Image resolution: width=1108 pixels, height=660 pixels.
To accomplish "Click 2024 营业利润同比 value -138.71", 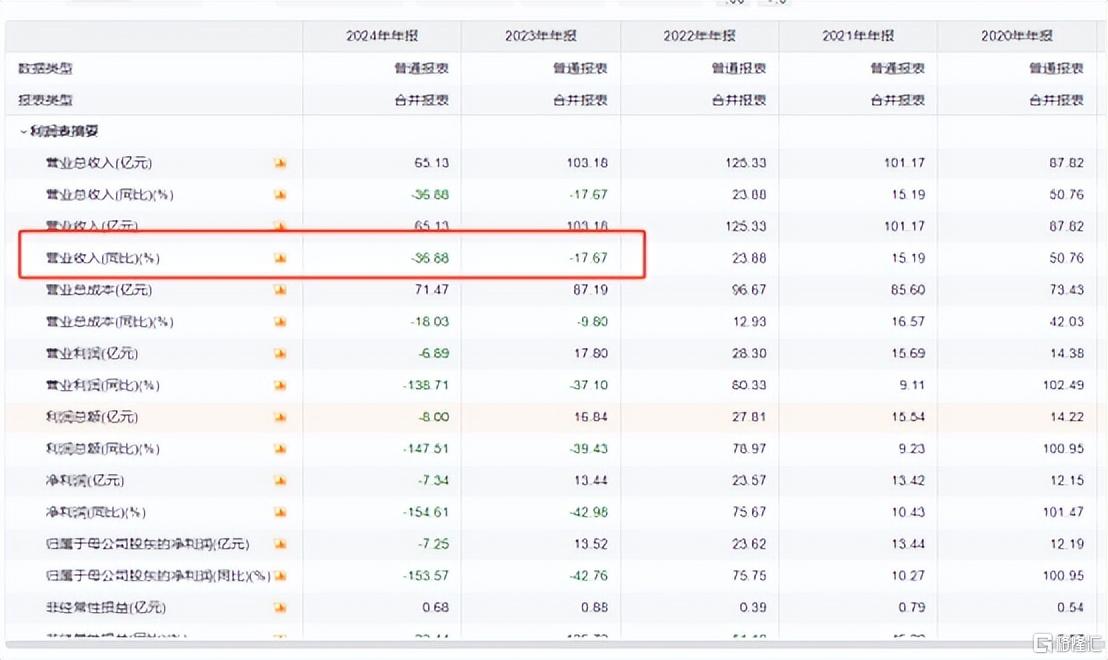I will click(426, 386).
